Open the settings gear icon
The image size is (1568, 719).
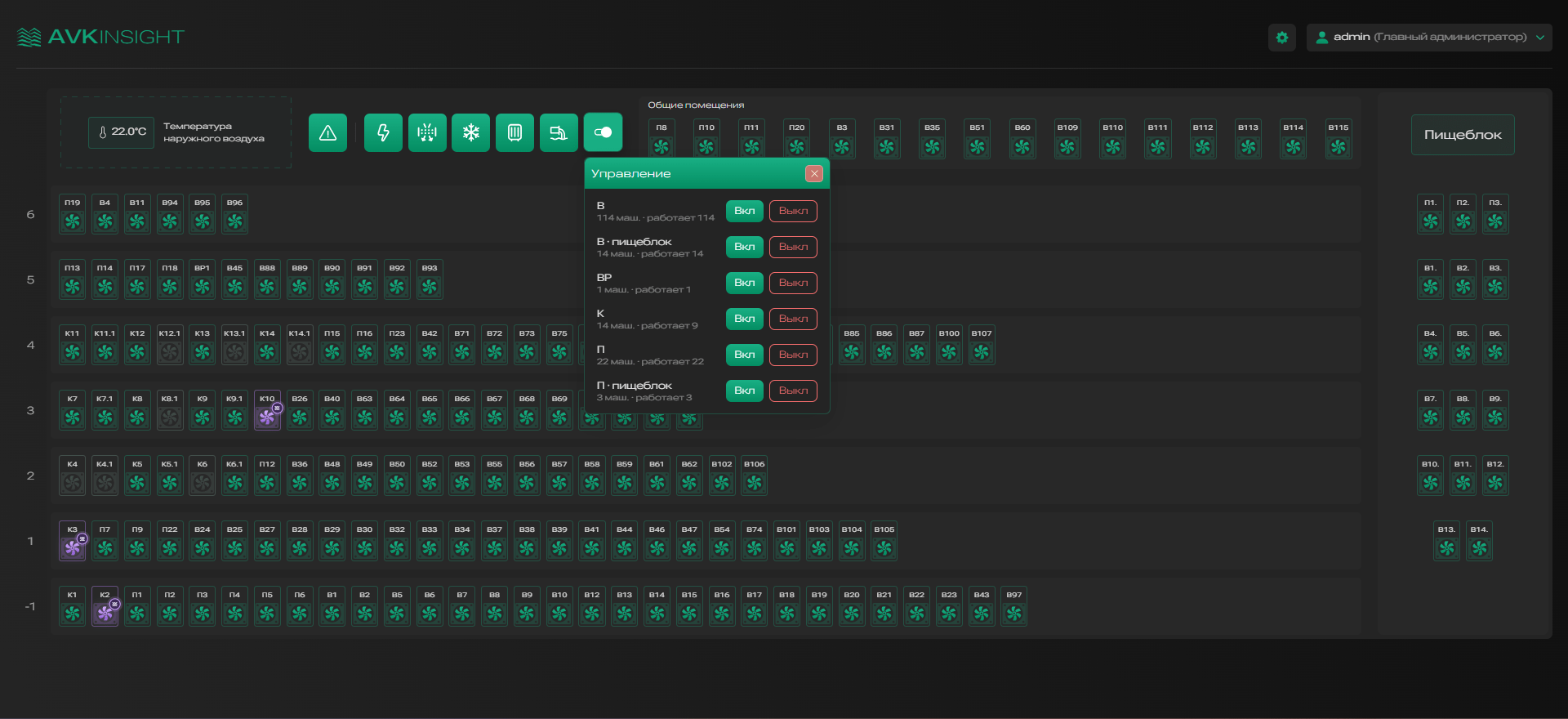coord(1282,38)
